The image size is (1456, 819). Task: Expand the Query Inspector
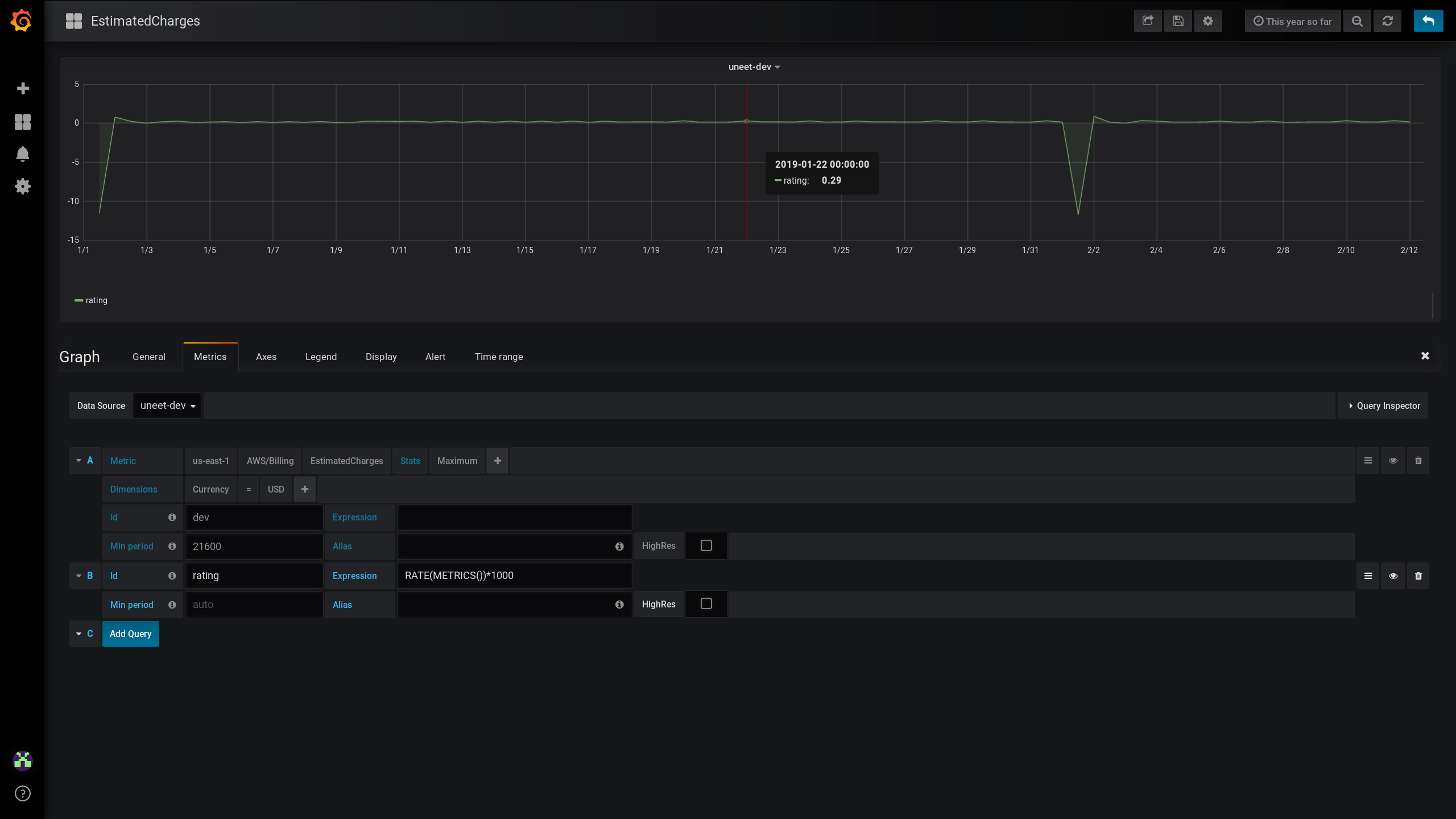[x=1383, y=406]
